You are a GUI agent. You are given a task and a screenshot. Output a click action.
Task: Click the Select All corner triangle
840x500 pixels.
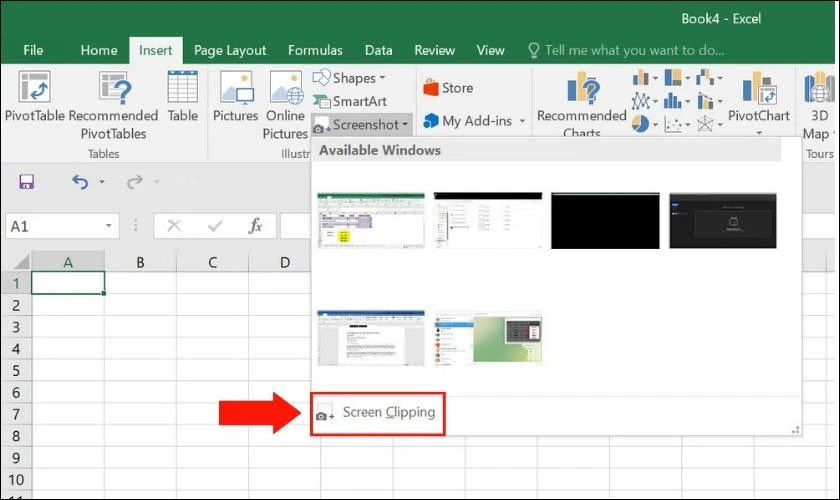21,262
